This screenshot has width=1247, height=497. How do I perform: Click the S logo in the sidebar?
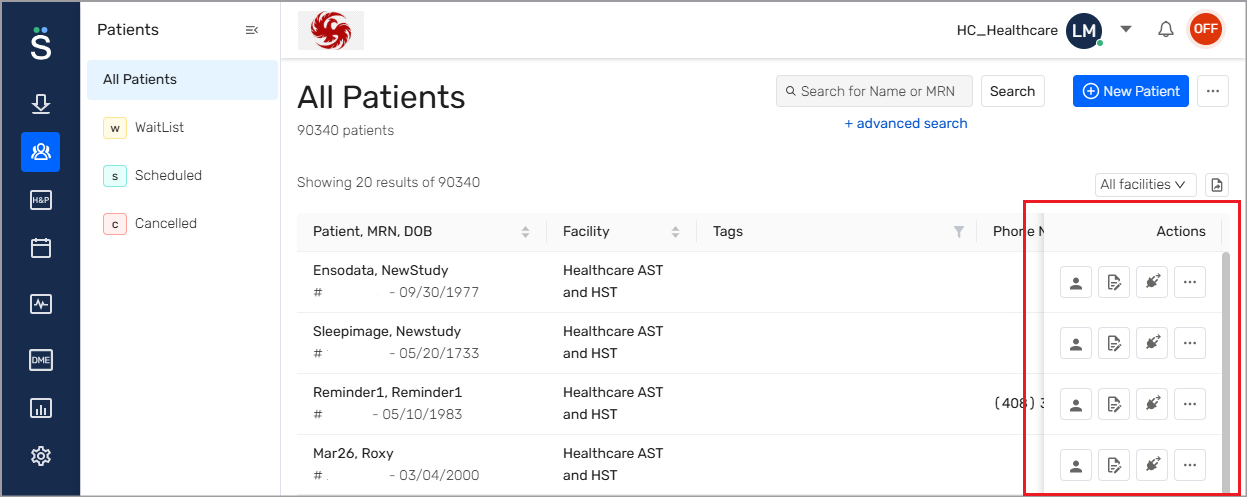[x=40, y=43]
